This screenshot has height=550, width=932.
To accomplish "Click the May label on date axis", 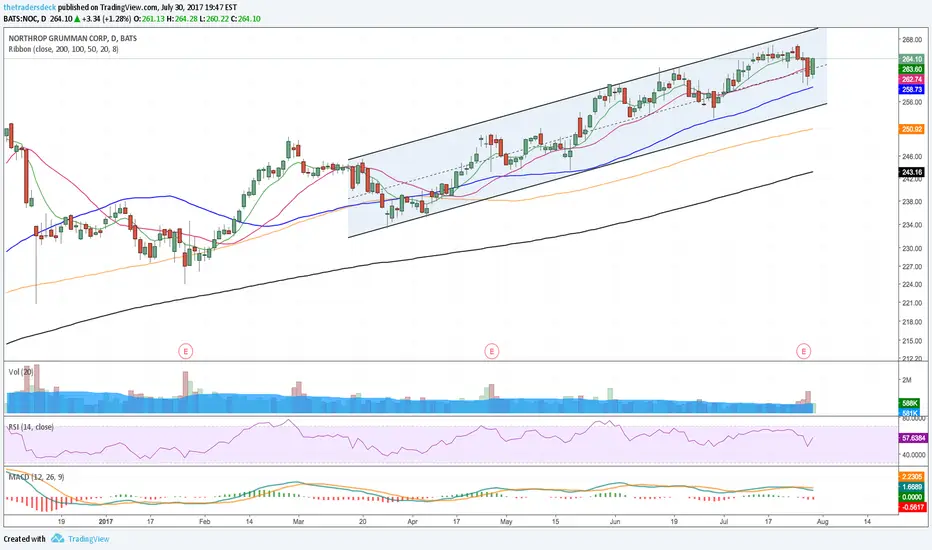I will coord(506,521).
